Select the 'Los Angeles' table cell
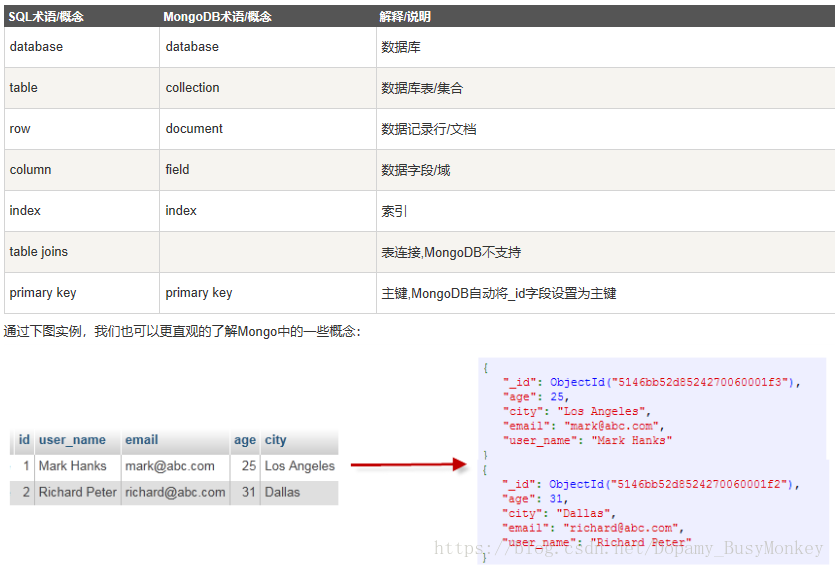The height and width of the screenshot is (568, 835). coord(300,466)
